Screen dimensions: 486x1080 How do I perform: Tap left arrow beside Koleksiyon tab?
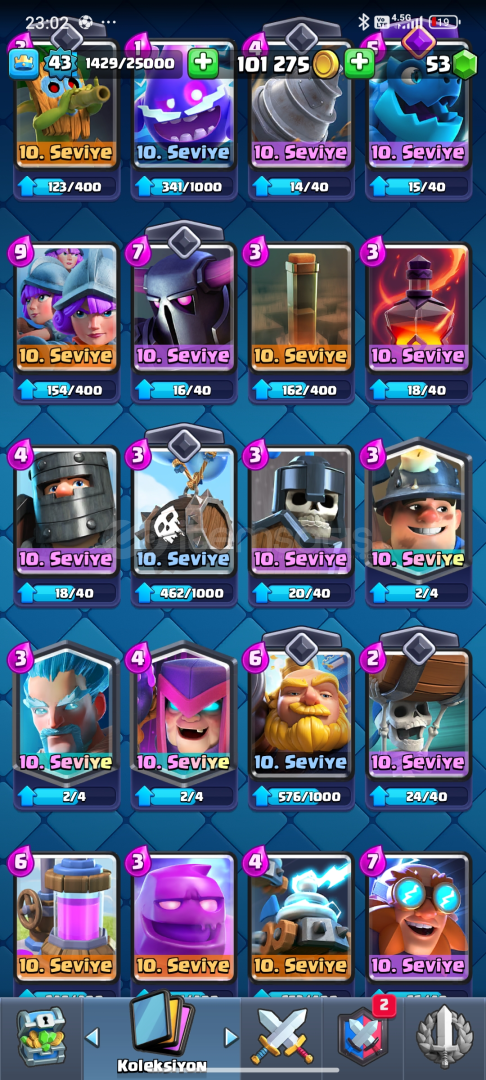92,1037
